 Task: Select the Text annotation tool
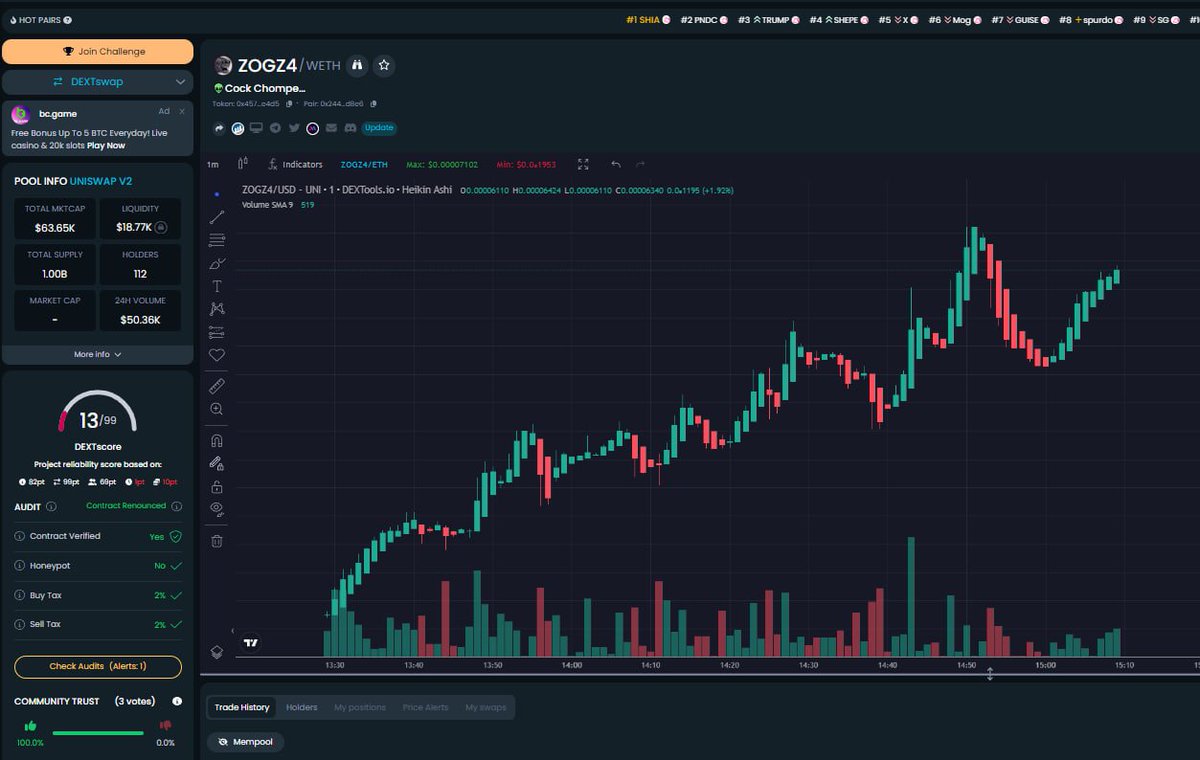(x=217, y=286)
